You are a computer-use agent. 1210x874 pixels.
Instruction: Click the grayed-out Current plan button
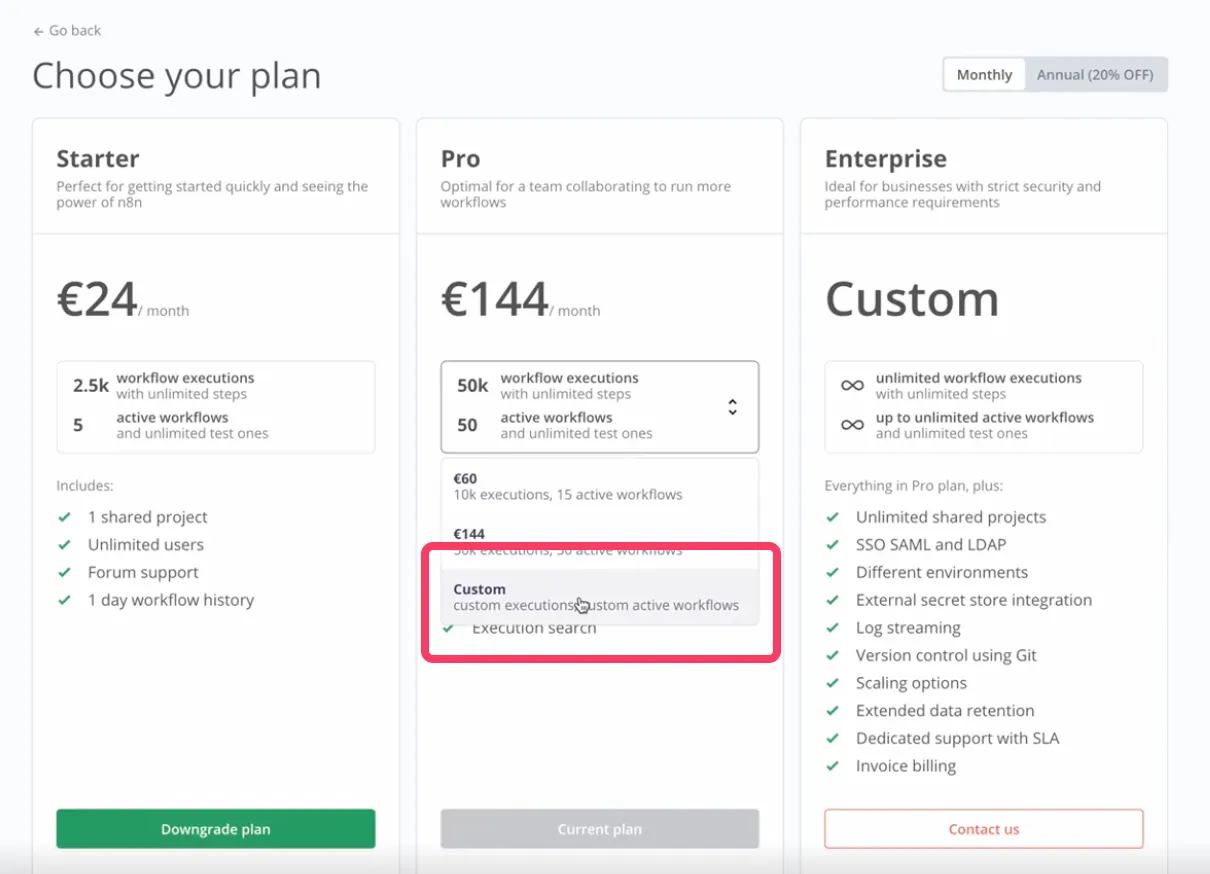[x=599, y=828]
